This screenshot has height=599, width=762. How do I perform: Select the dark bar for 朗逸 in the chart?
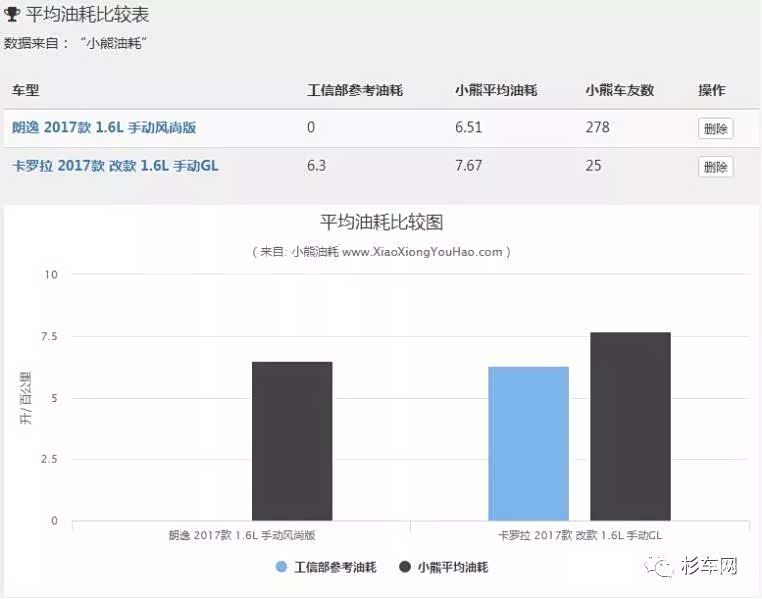pyautogui.click(x=292, y=441)
